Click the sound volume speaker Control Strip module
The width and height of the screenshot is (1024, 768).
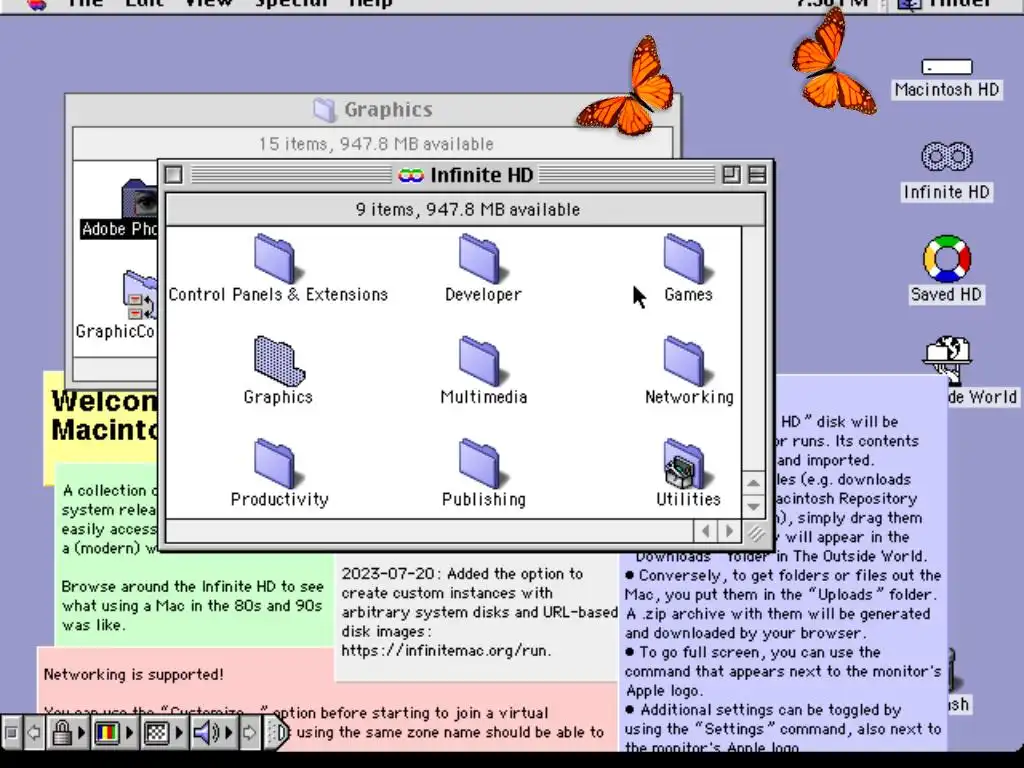tap(206, 733)
